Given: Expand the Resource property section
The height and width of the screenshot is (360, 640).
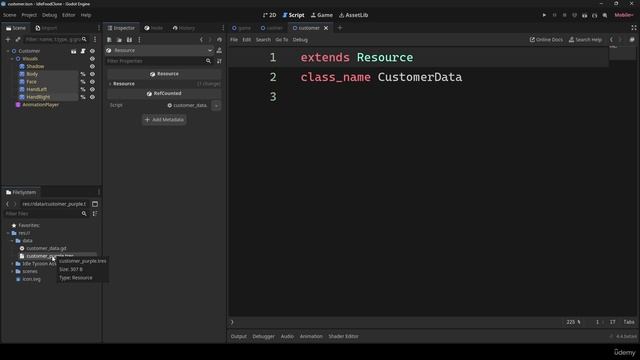Looking at the screenshot, I should (110, 84).
